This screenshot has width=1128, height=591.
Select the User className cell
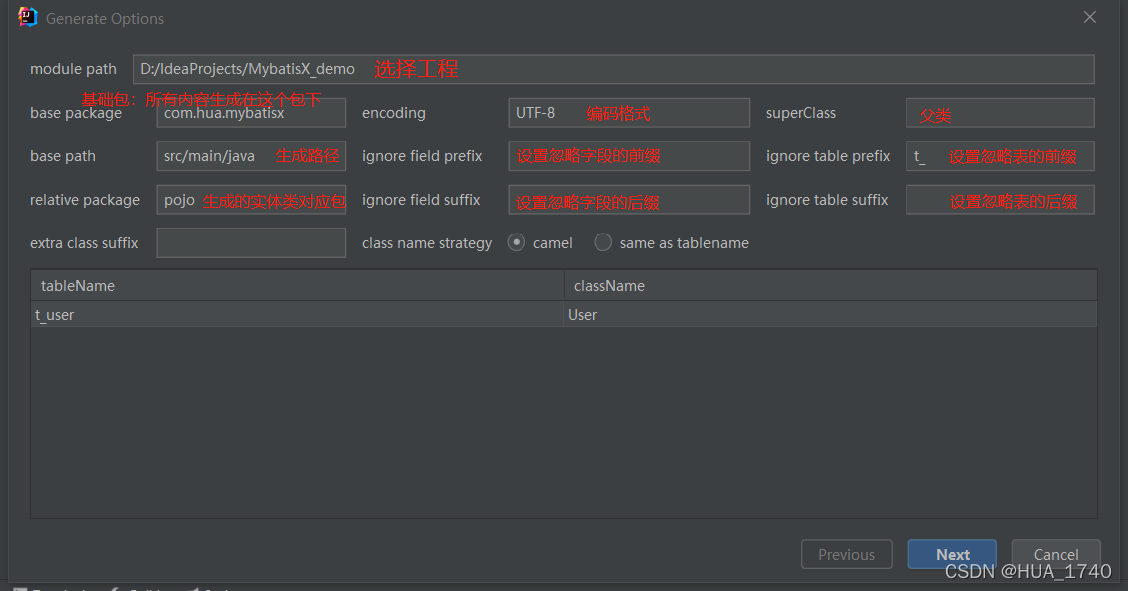[x=830, y=315]
